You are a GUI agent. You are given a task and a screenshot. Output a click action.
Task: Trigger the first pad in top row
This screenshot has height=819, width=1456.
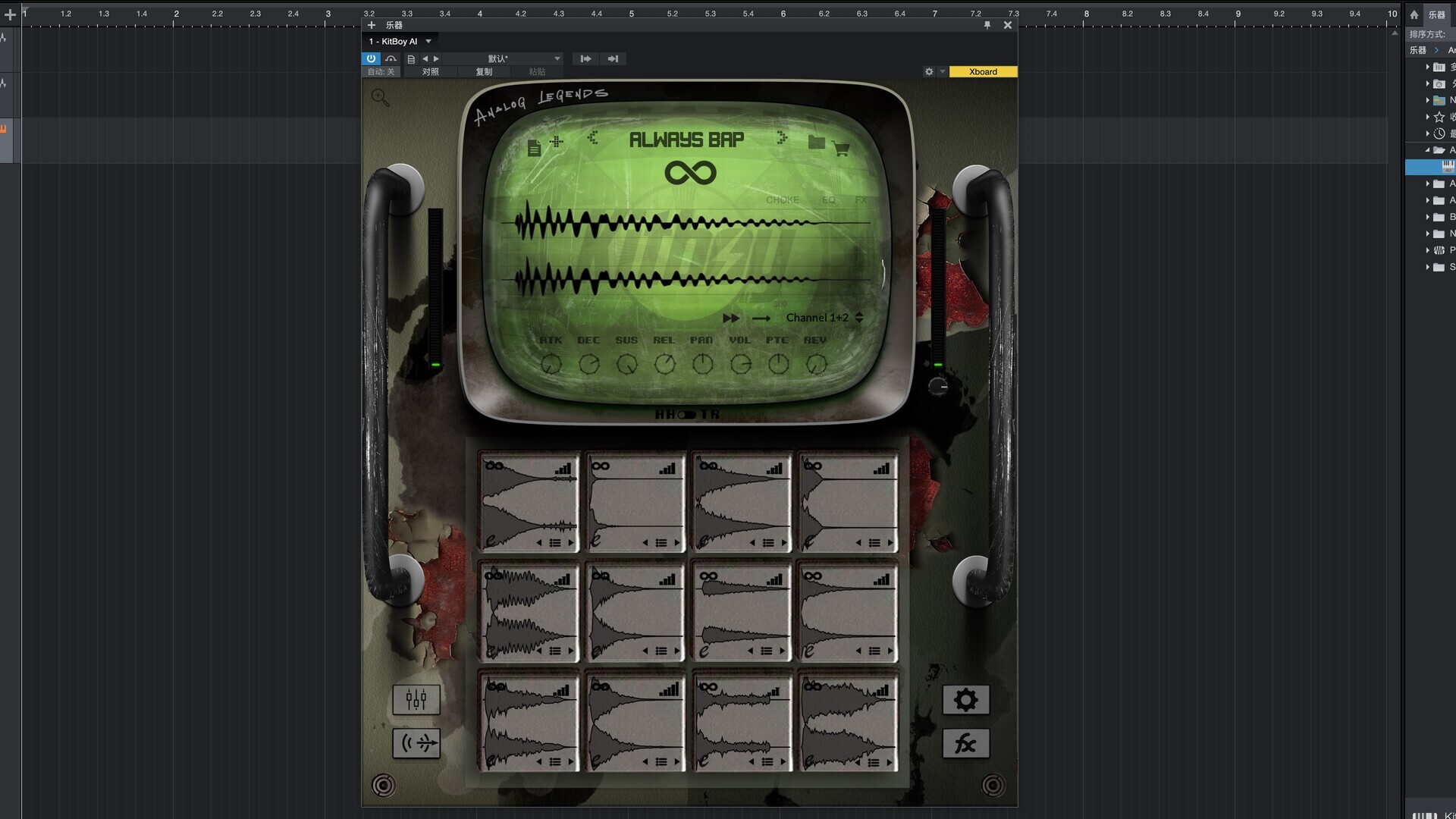click(529, 502)
